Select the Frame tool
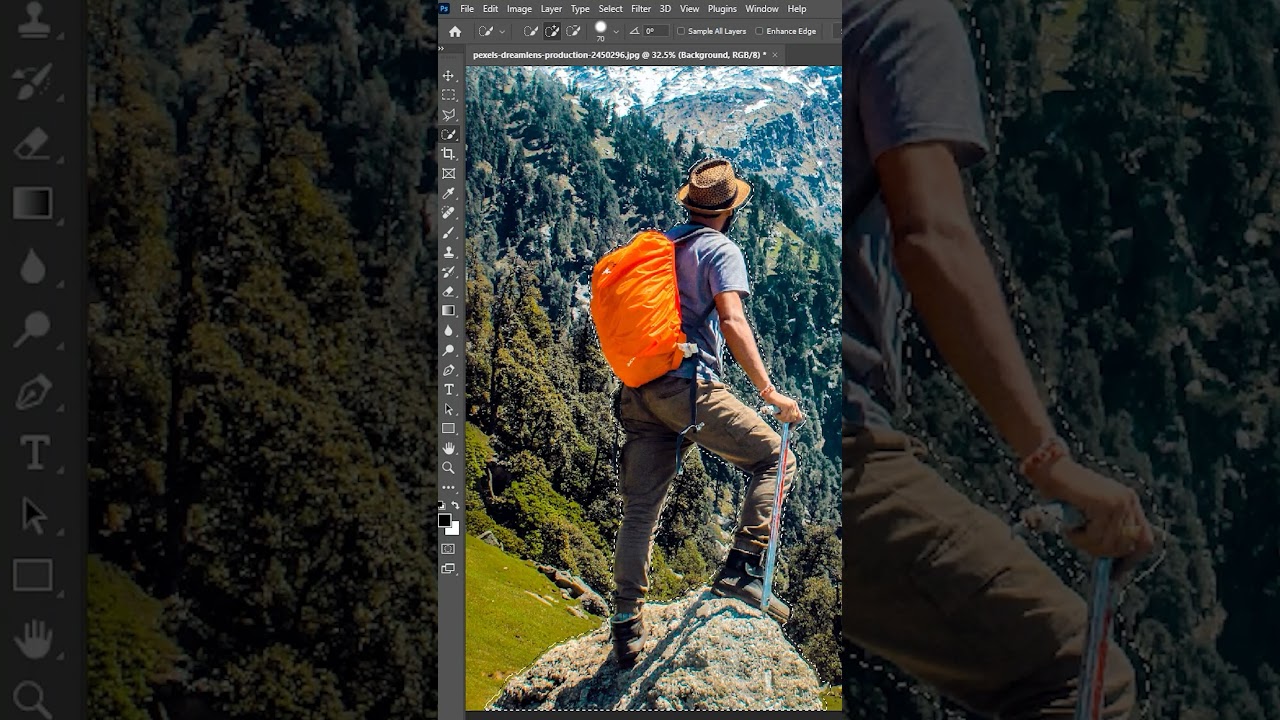Screen dimensions: 1280x720 tap(449, 174)
